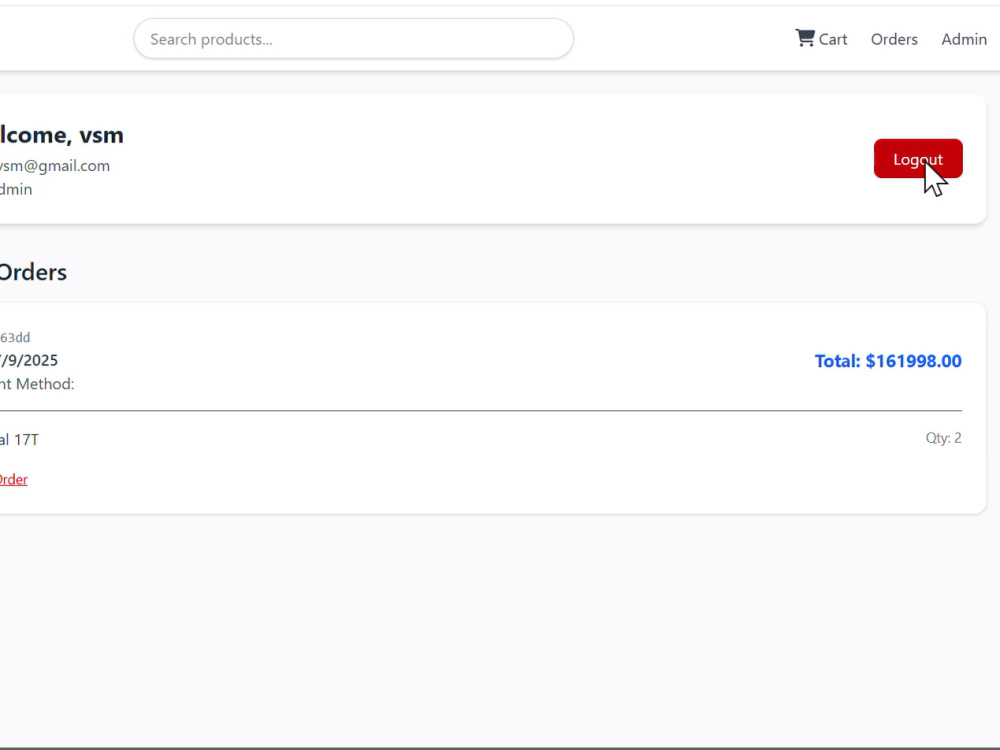Focus the Search products field
Viewport: 1000px width, 750px height.
coord(353,39)
